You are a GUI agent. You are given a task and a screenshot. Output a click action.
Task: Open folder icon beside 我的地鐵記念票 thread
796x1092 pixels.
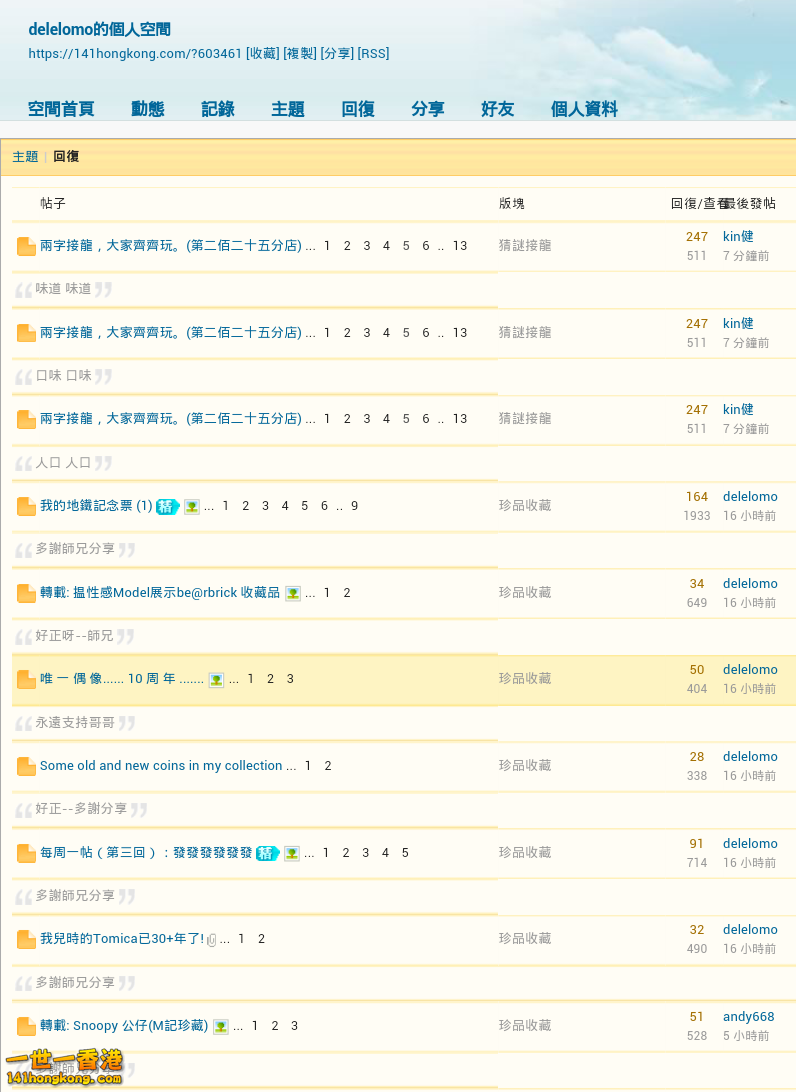[26, 506]
